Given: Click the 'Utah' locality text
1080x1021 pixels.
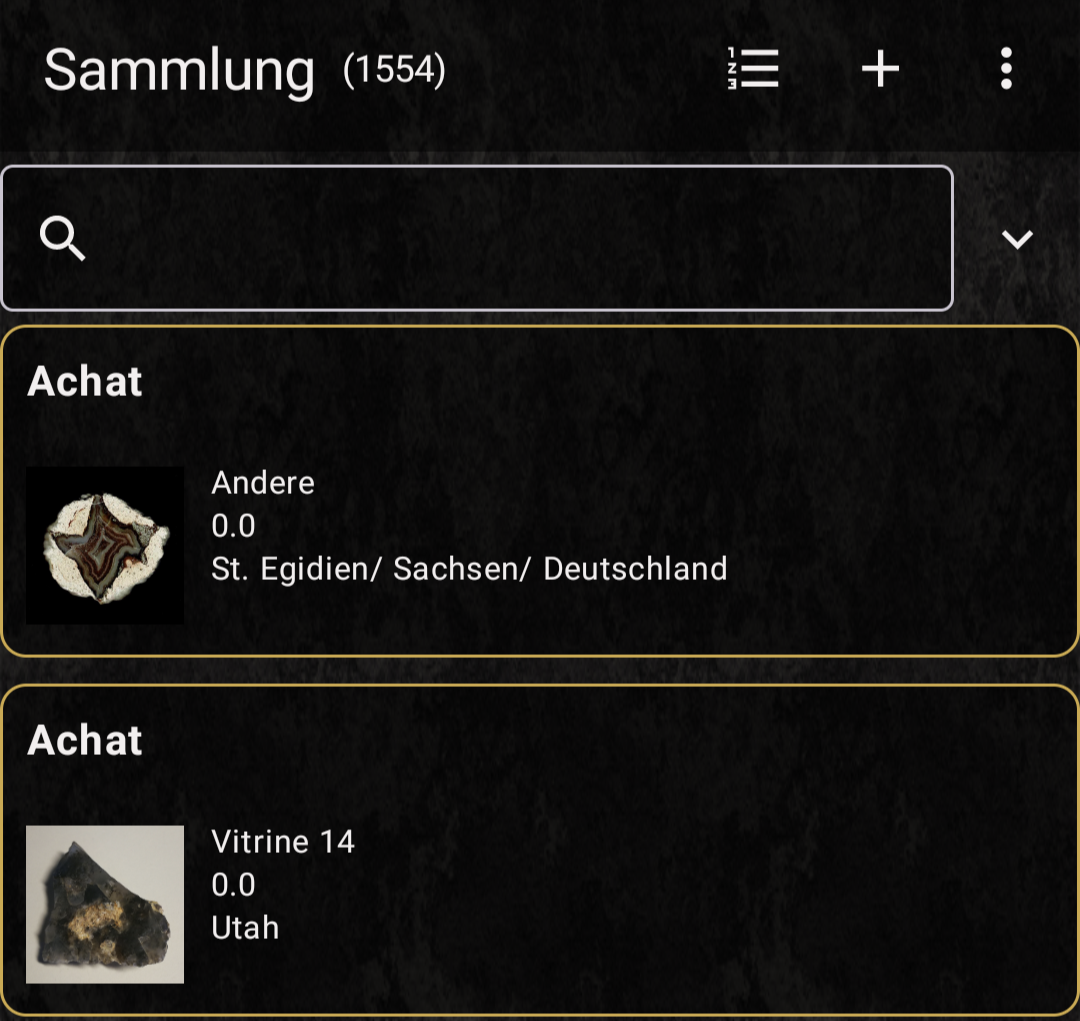Looking at the screenshot, I should pos(245,928).
